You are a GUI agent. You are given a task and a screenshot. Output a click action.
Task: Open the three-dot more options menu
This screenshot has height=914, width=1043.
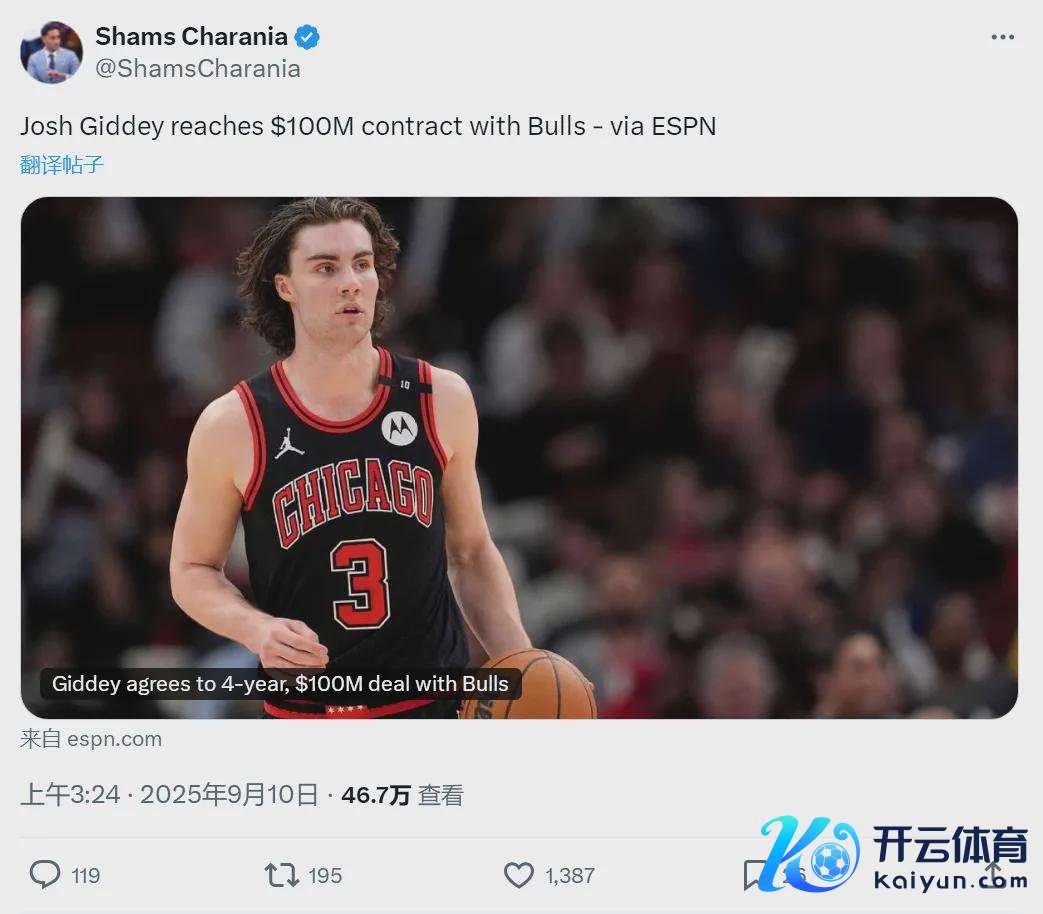1002,37
